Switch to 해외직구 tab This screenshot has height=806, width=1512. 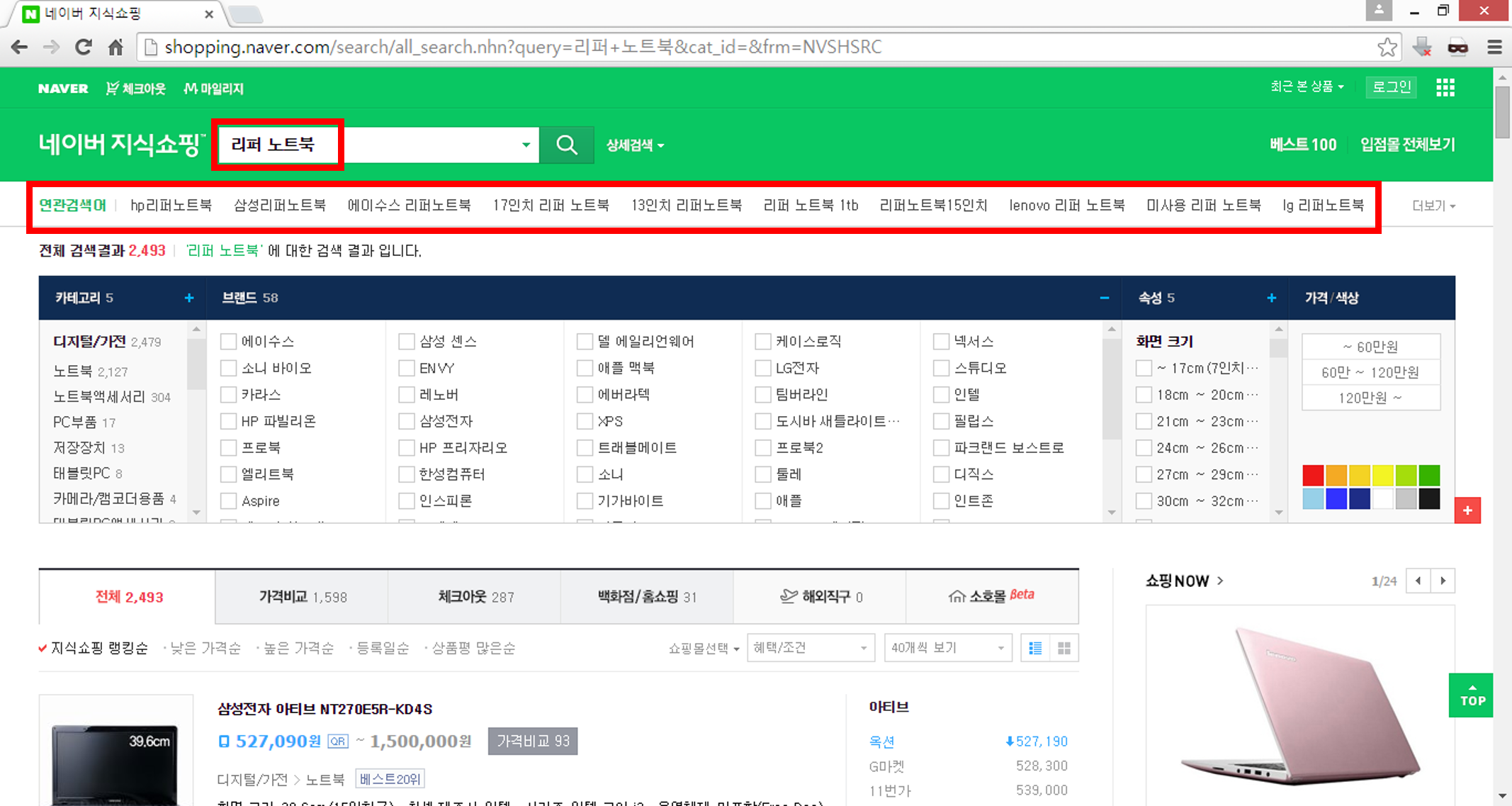pyautogui.click(x=820, y=597)
